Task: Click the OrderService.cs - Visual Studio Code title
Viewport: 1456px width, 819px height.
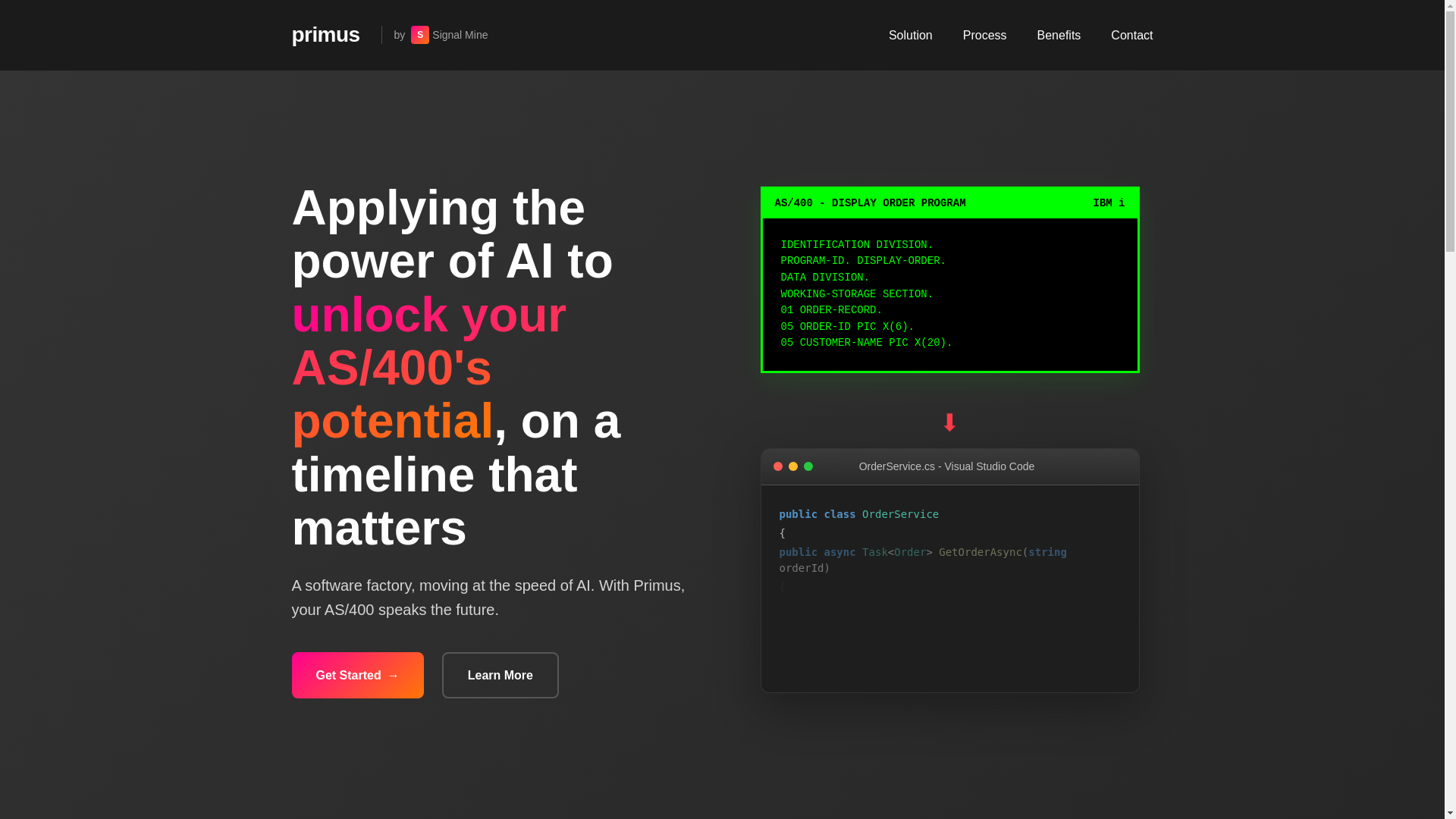Action: point(946,466)
